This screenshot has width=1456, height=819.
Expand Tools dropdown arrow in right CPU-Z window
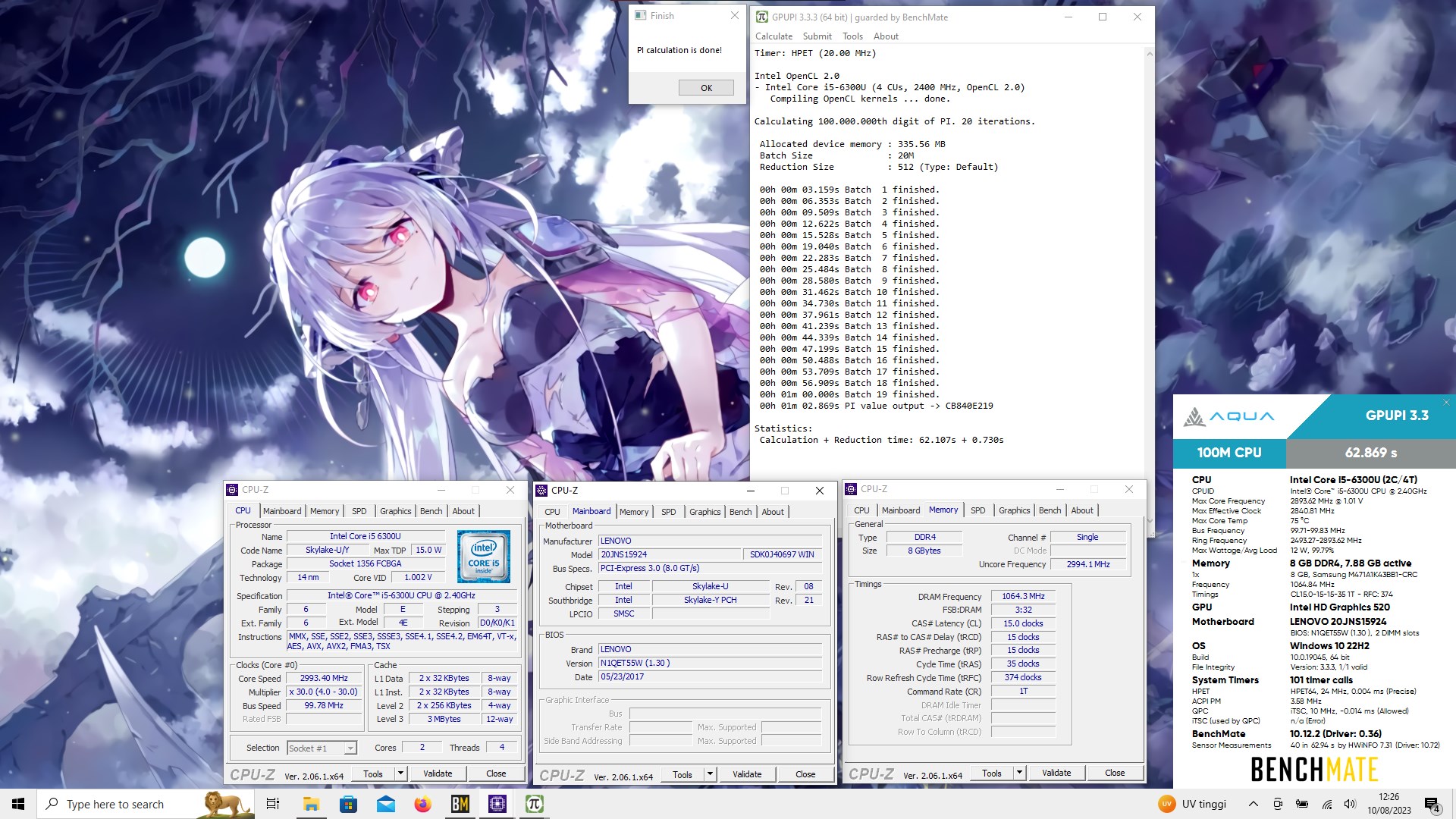(1020, 773)
